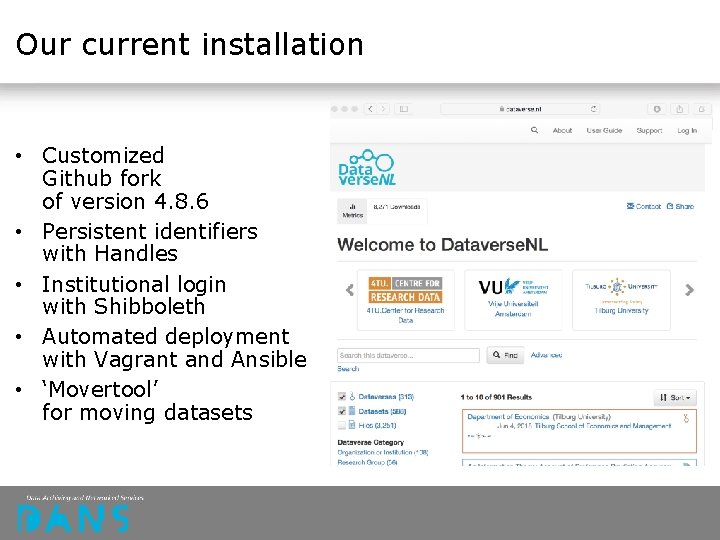Open 4TU.Center for Research Data card
The height and width of the screenshot is (540, 720).
point(405,300)
